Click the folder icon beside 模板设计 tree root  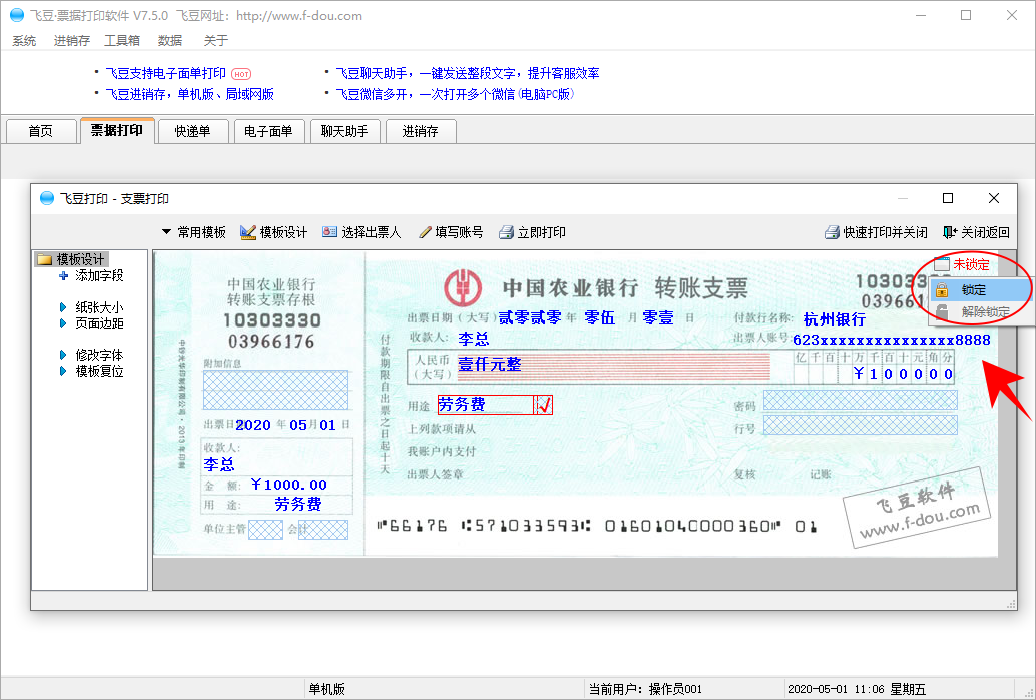coord(45,259)
